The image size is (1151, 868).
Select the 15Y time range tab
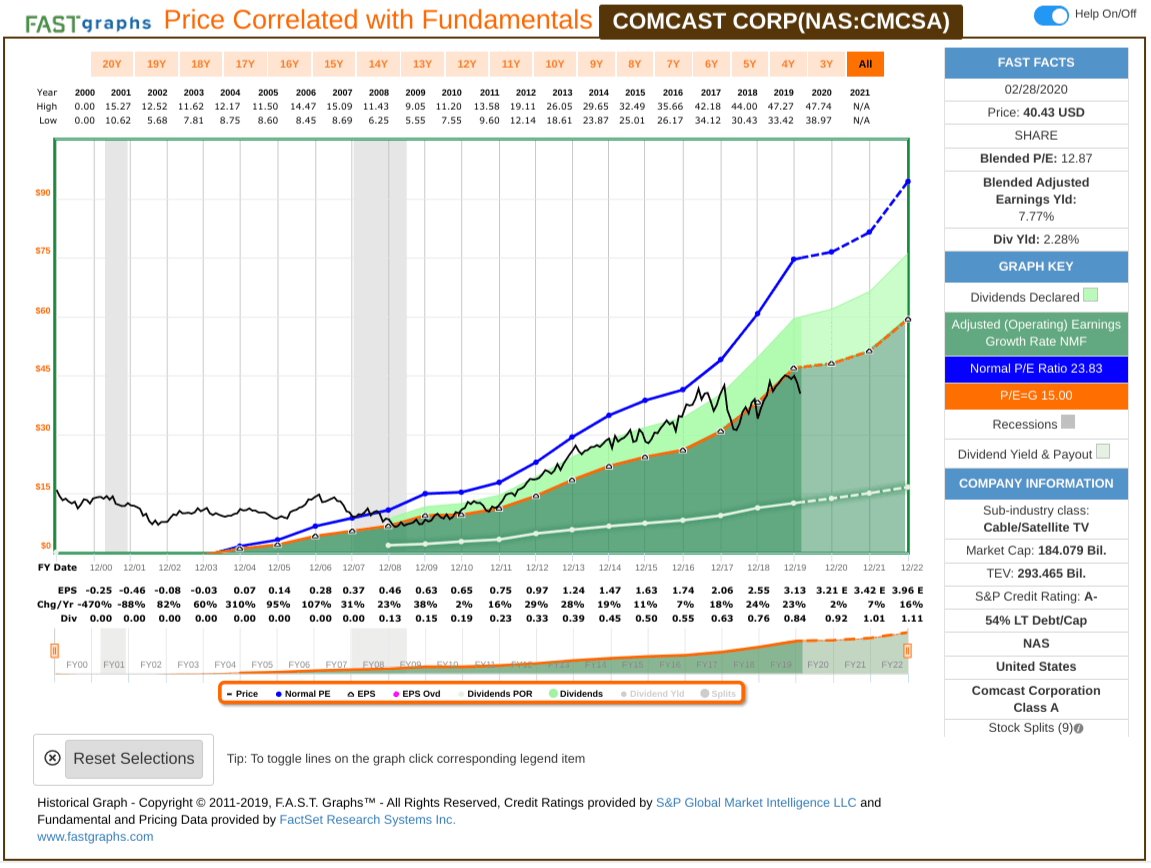333,64
